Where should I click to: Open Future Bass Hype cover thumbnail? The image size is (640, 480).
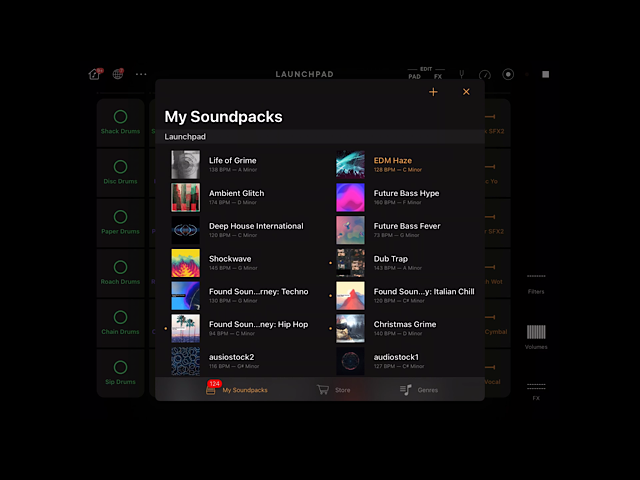pos(350,197)
